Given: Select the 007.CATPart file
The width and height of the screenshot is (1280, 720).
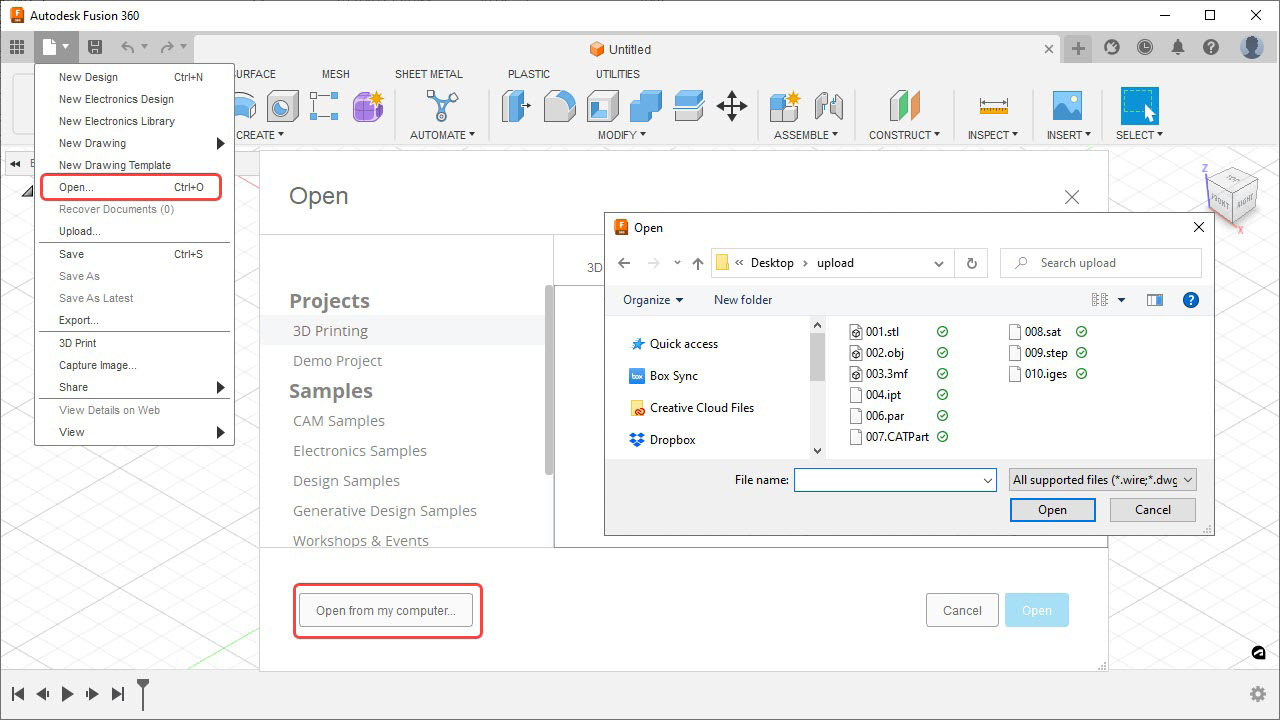Looking at the screenshot, I should [x=888, y=437].
